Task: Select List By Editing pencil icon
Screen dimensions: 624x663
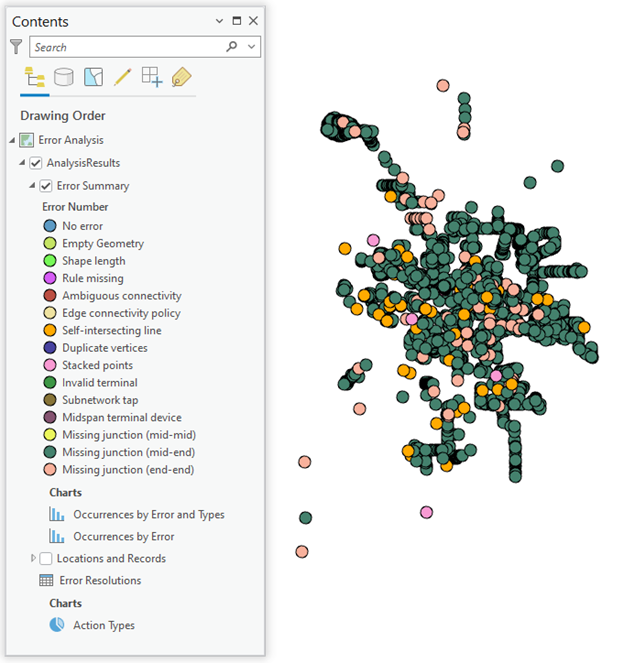Action: (123, 77)
